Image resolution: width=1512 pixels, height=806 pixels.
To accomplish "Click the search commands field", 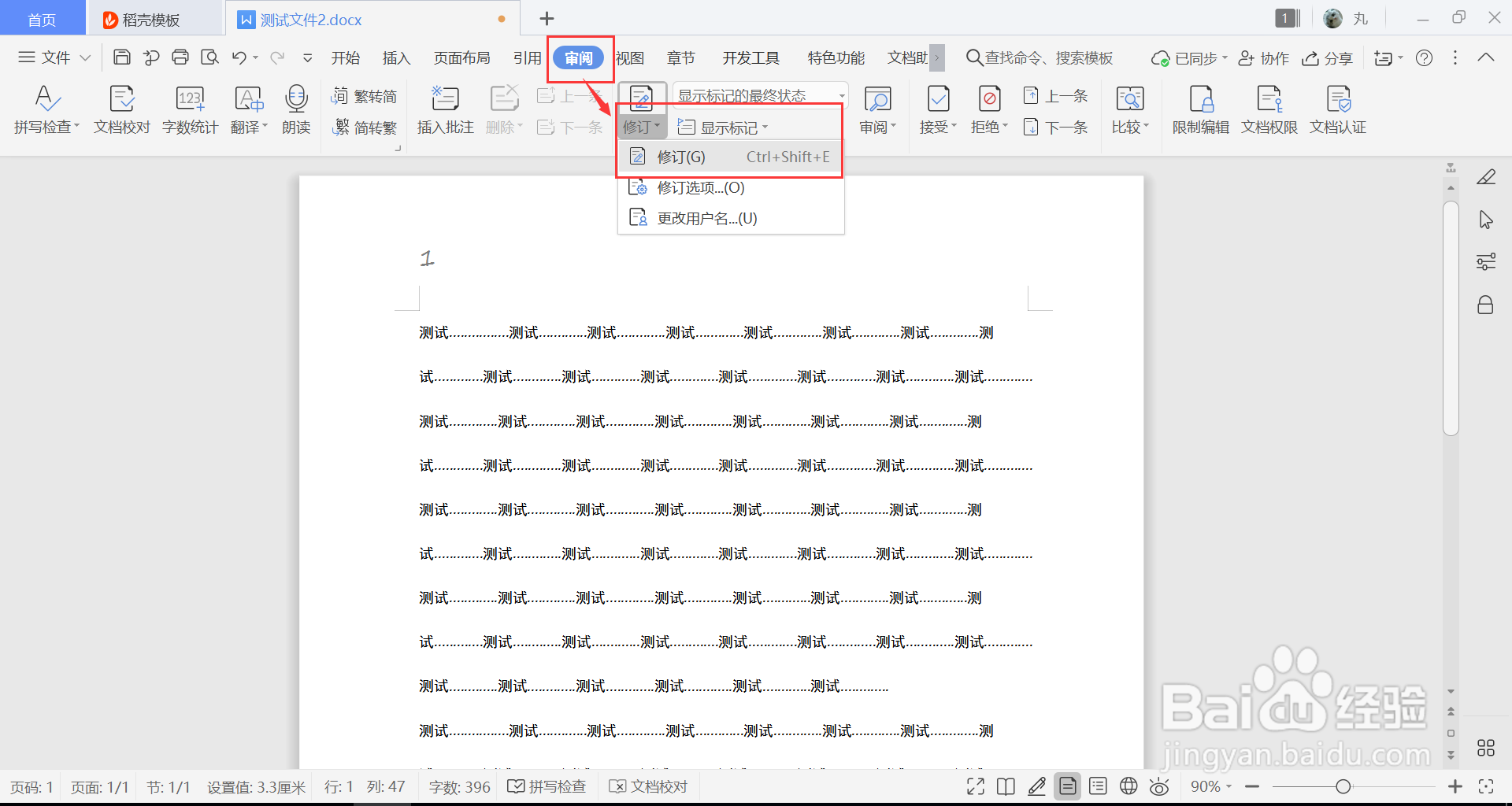I will [1039, 57].
